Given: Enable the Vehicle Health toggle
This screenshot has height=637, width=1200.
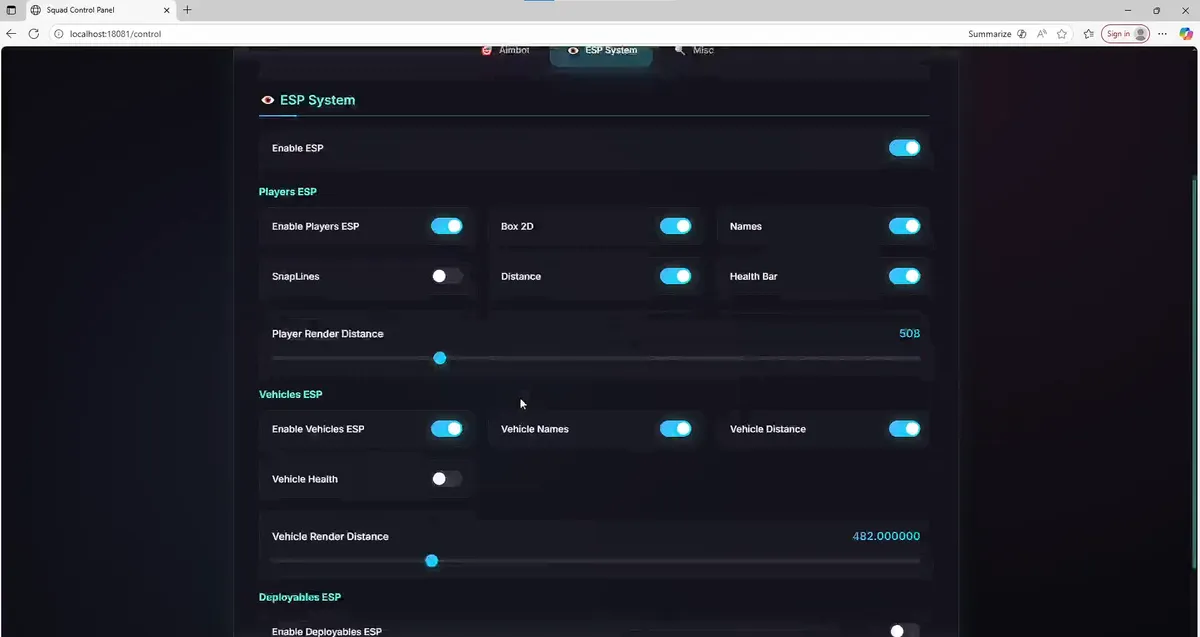Looking at the screenshot, I should click(x=447, y=479).
